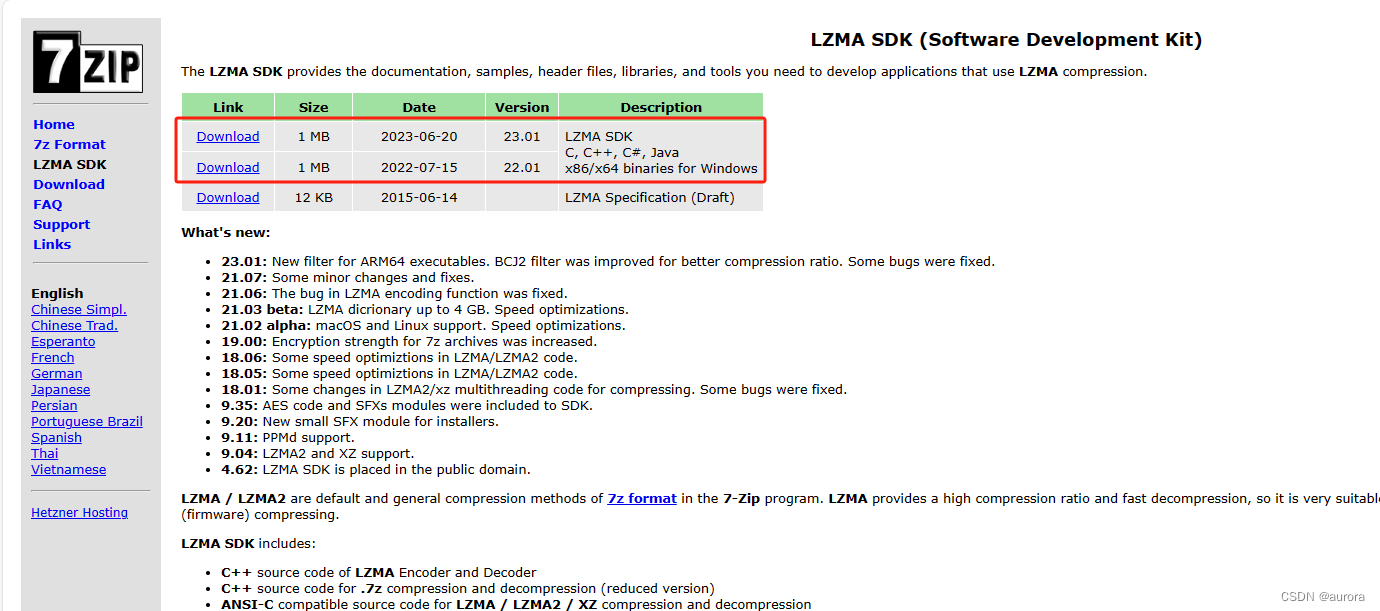This screenshot has height=611, width=1380.
Task: Open the Links page in sidebar
Action: click(52, 244)
